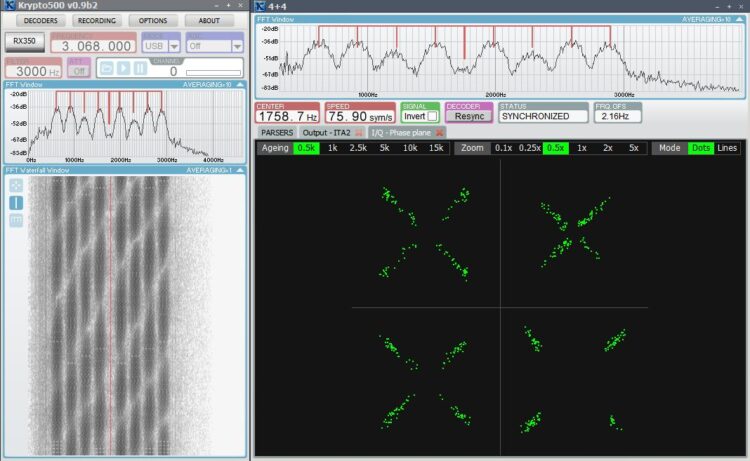Click the pause button in the recorder controls

point(138,68)
